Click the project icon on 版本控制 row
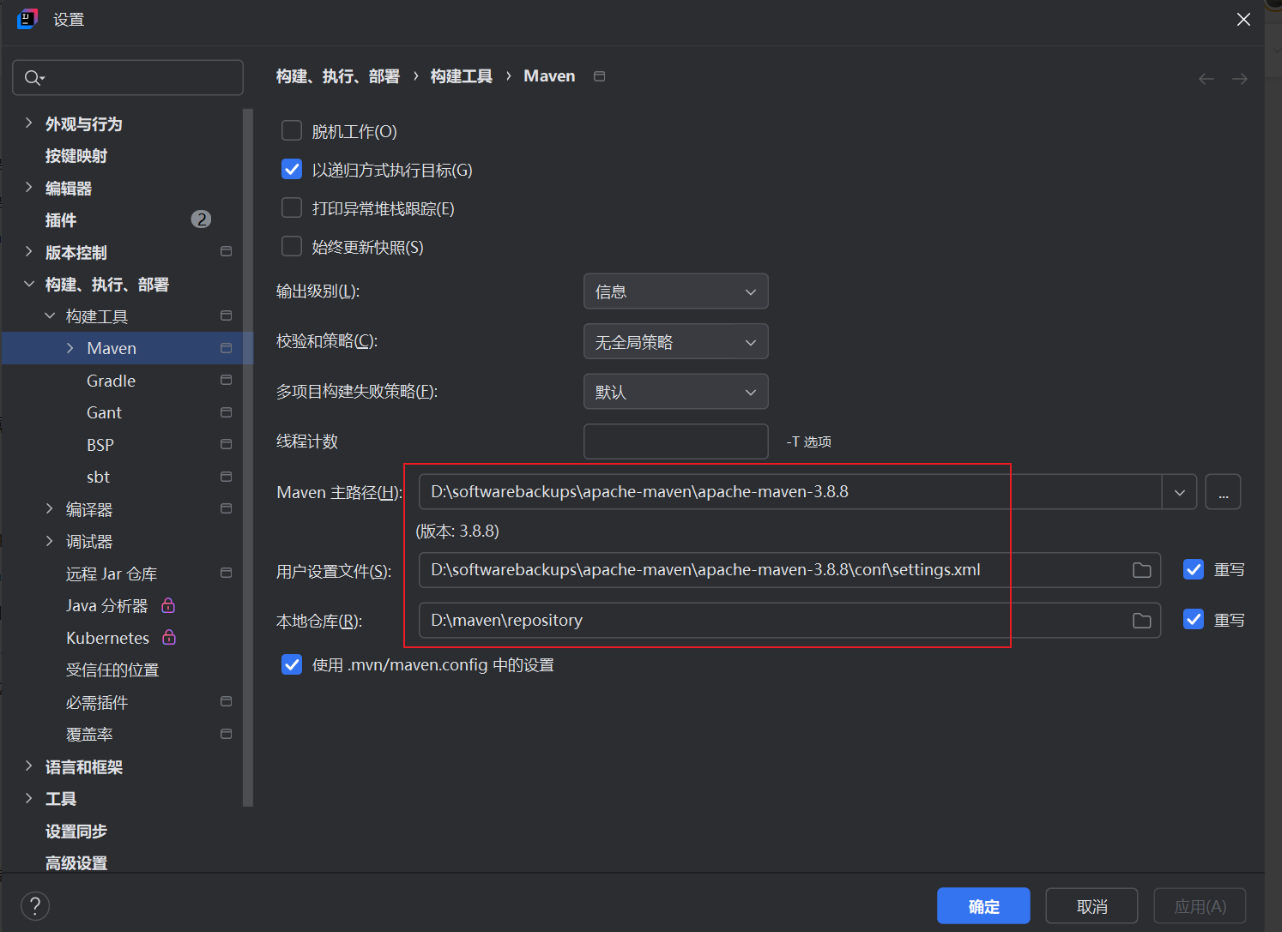Screen dimensions: 1282x932 (x=226, y=252)
